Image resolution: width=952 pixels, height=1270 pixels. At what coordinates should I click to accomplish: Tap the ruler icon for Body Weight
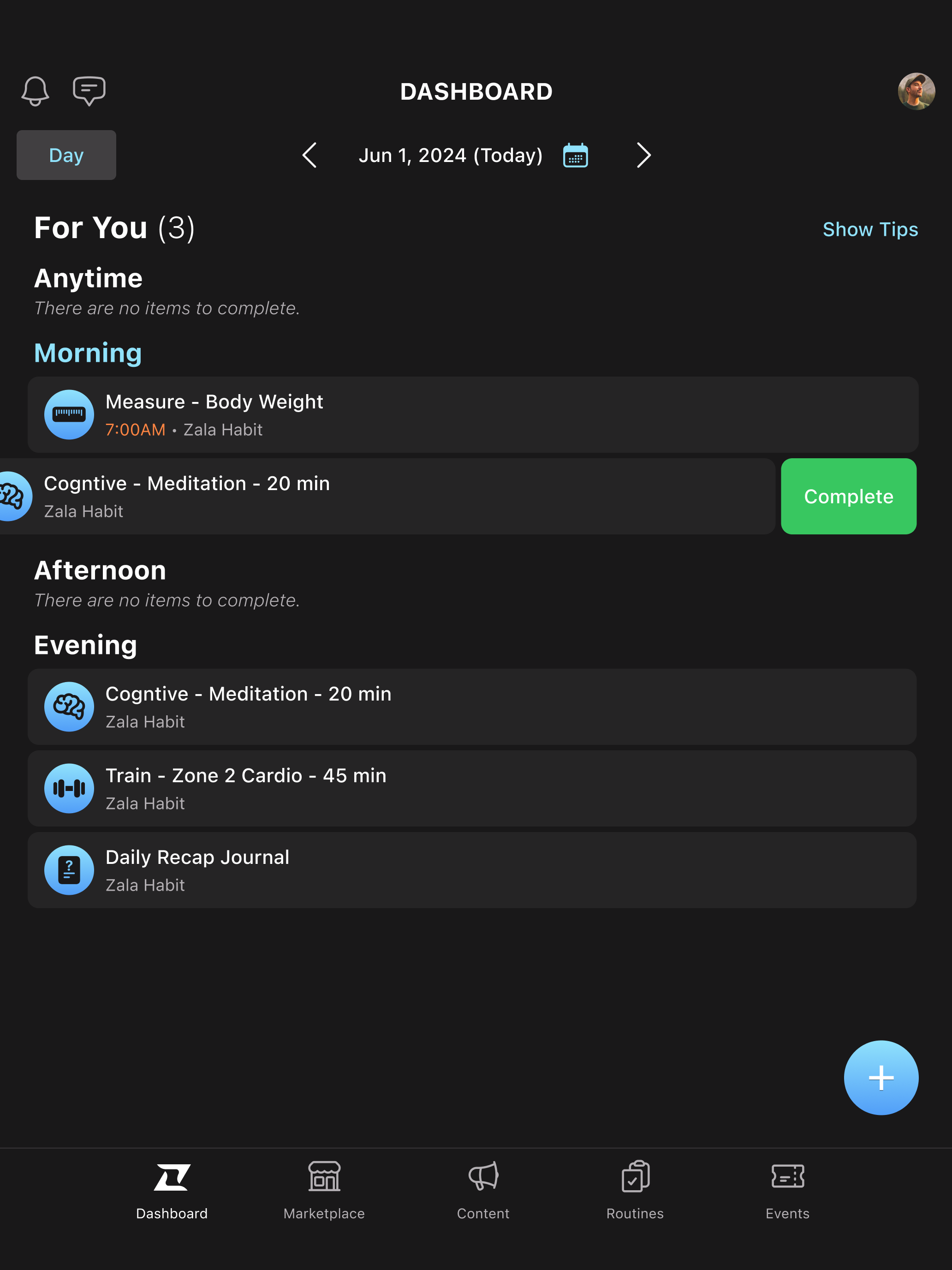[x=69, y=414]
